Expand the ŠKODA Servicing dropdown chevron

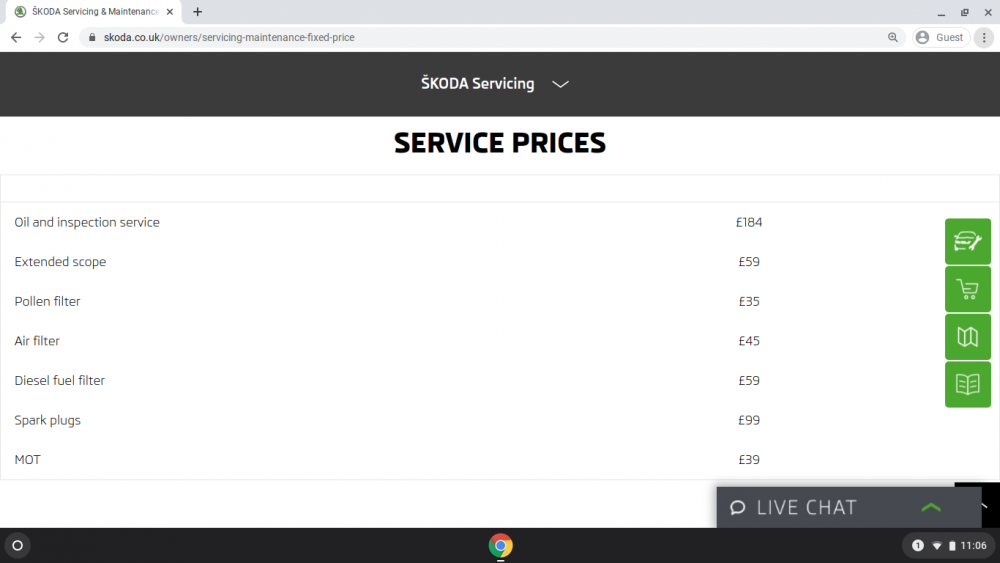point(560,84)
